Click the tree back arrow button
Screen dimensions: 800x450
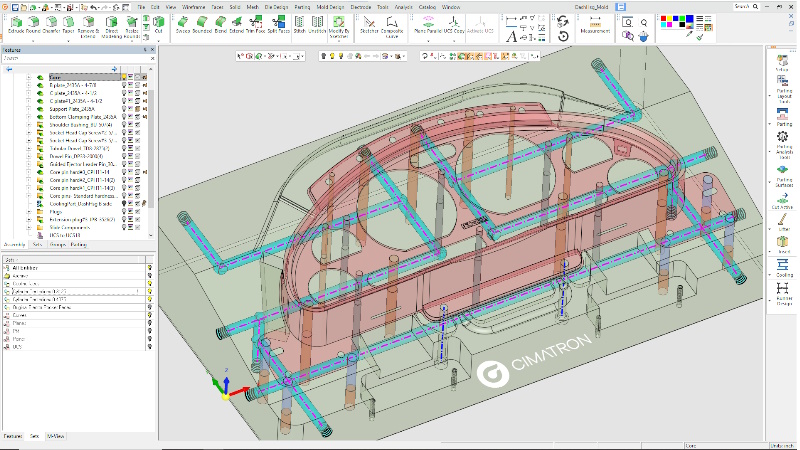point(9,69)
